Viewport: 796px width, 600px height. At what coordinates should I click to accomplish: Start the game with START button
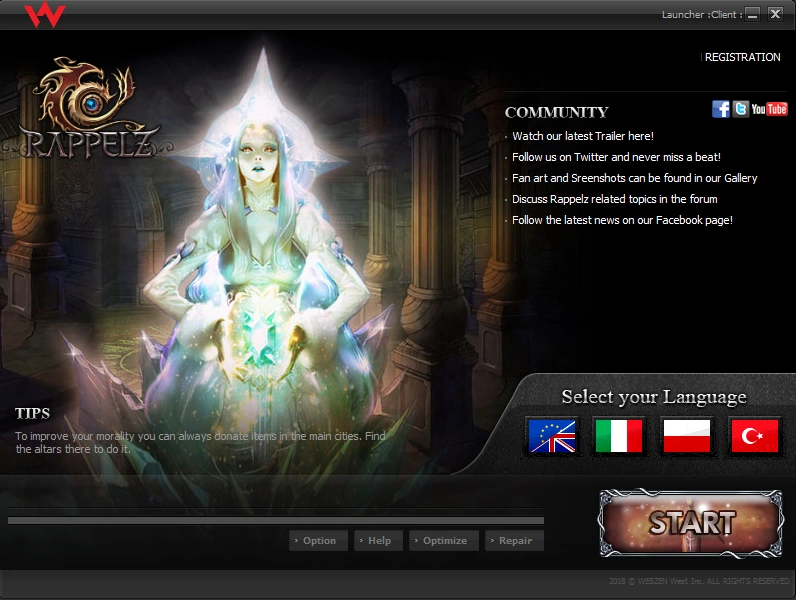(x=691, y=523)
